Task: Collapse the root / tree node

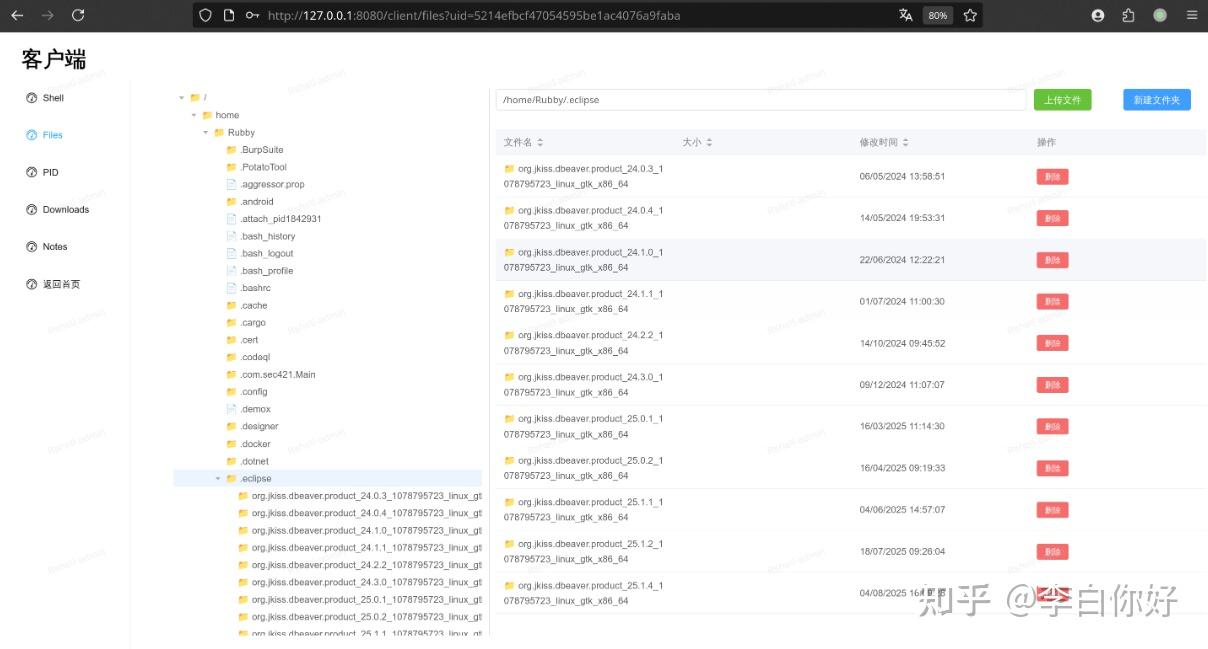Action: pos(182,98)
